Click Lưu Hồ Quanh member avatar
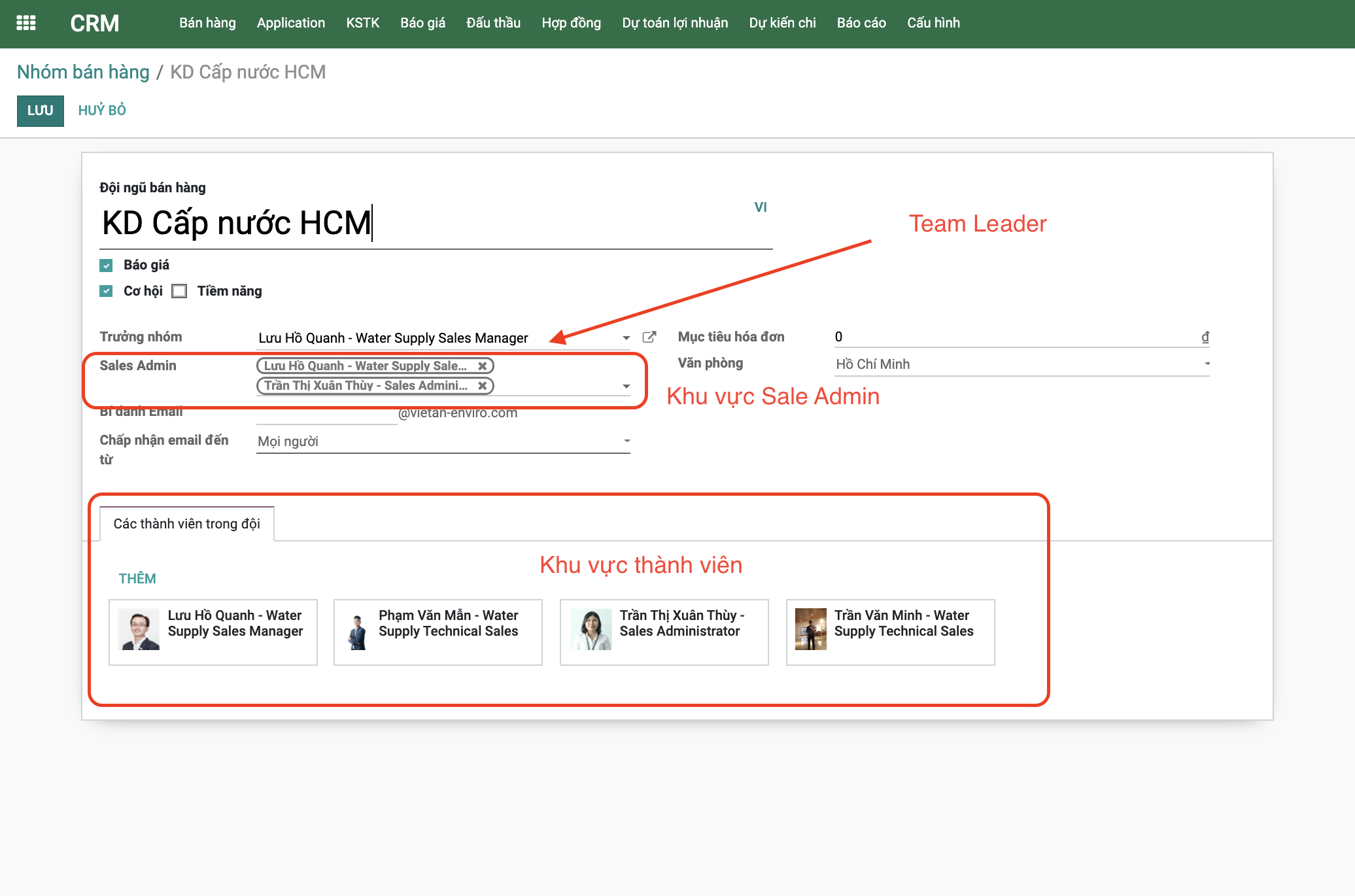Screen dimensions: 1355x896 pyautogui.click(x=139, y=629)
